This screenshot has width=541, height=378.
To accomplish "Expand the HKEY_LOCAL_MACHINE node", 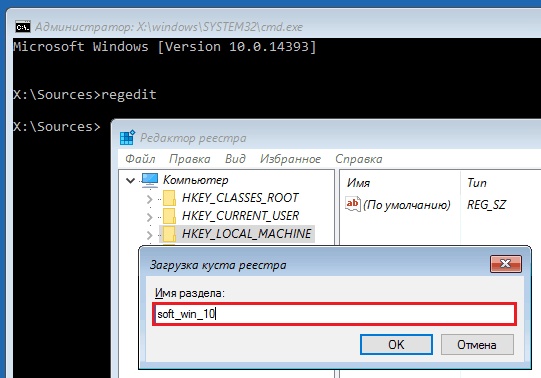I will tap(149, 235).
